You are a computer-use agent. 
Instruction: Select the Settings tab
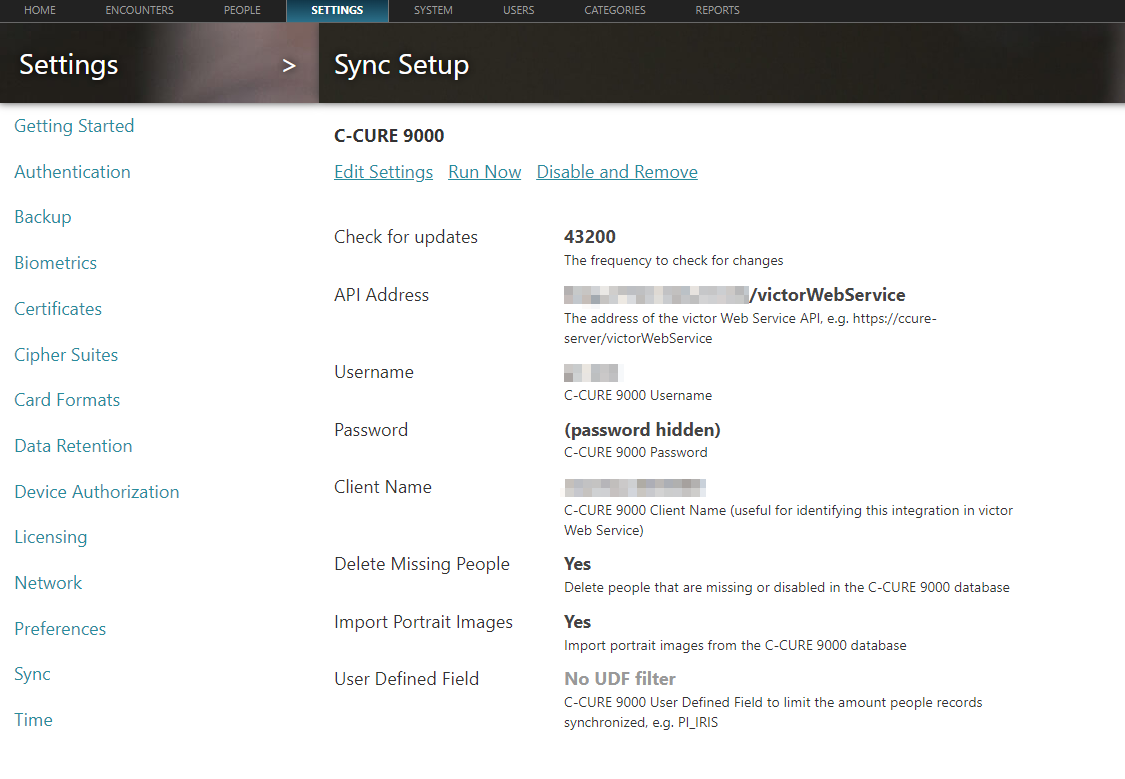[x=337, y=11]
